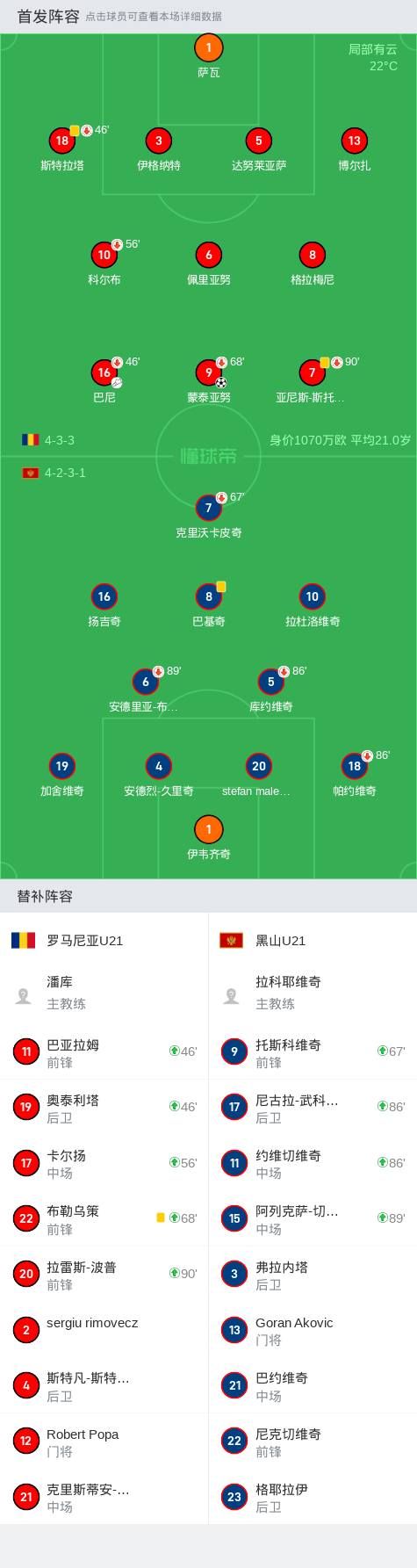
Task: Open coach 拉科耶维奇 profile
Action: [x=313, y=993]
